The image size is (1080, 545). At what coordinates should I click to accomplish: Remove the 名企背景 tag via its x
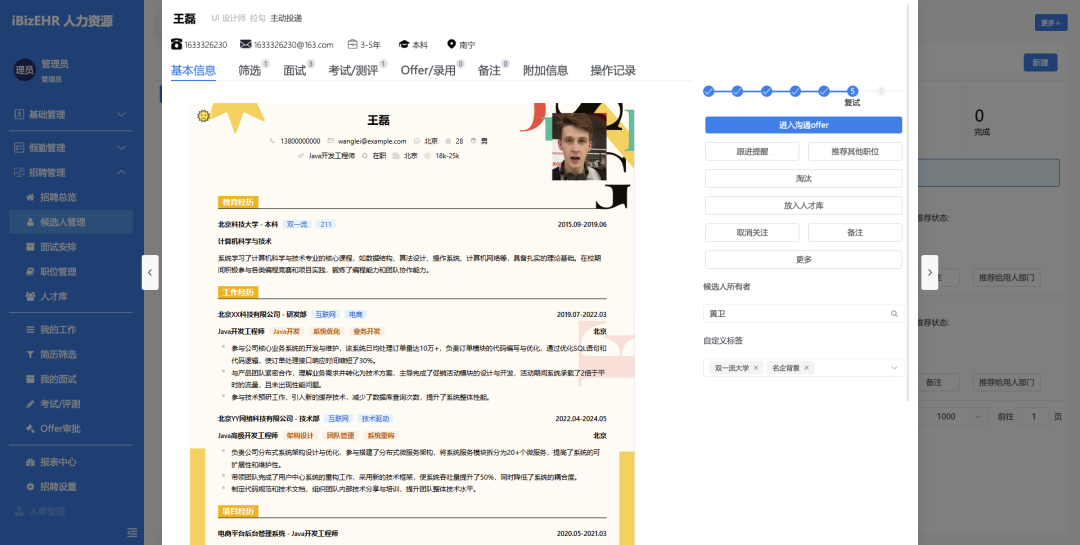807,368
